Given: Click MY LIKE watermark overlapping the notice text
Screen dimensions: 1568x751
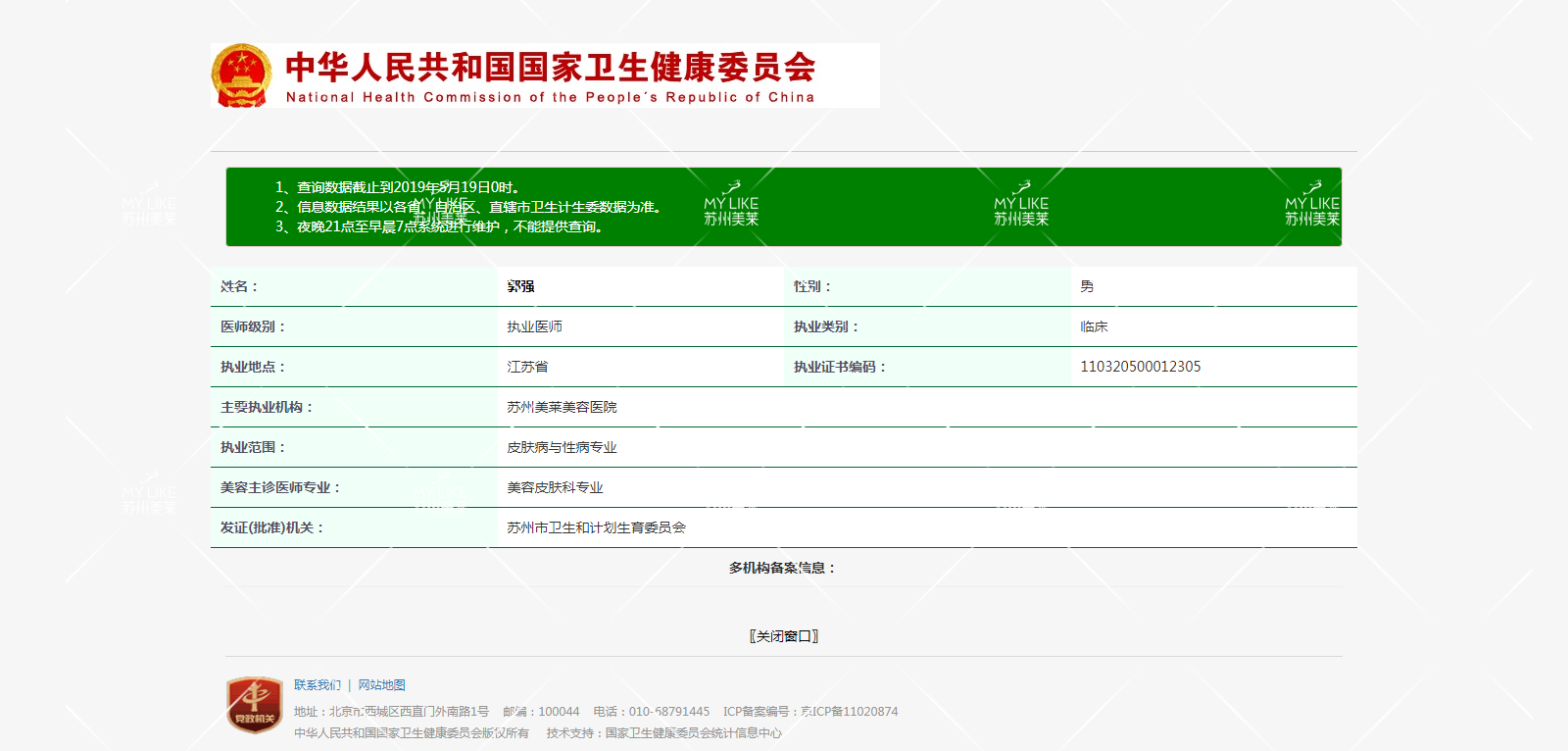Looking at the screenshot, I should pos(440,210).
